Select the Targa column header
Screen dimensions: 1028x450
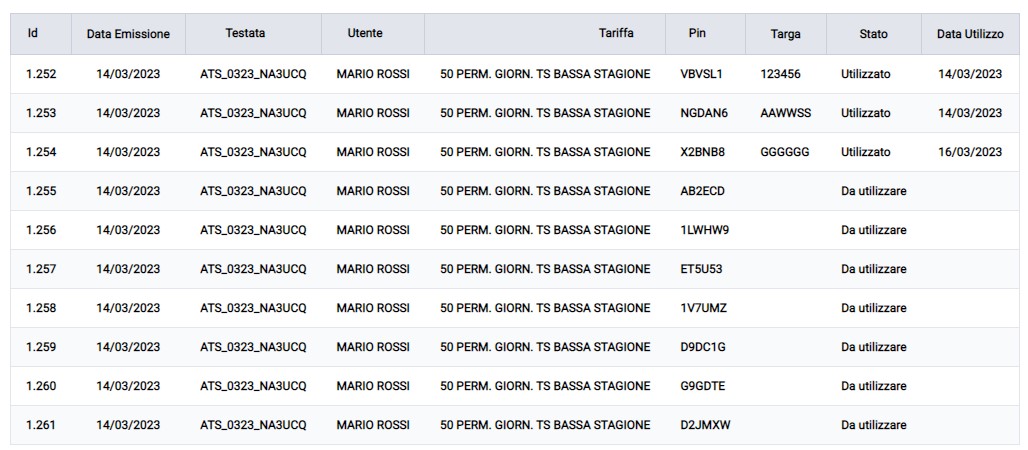pyautogui.click(x=786, y=34)
